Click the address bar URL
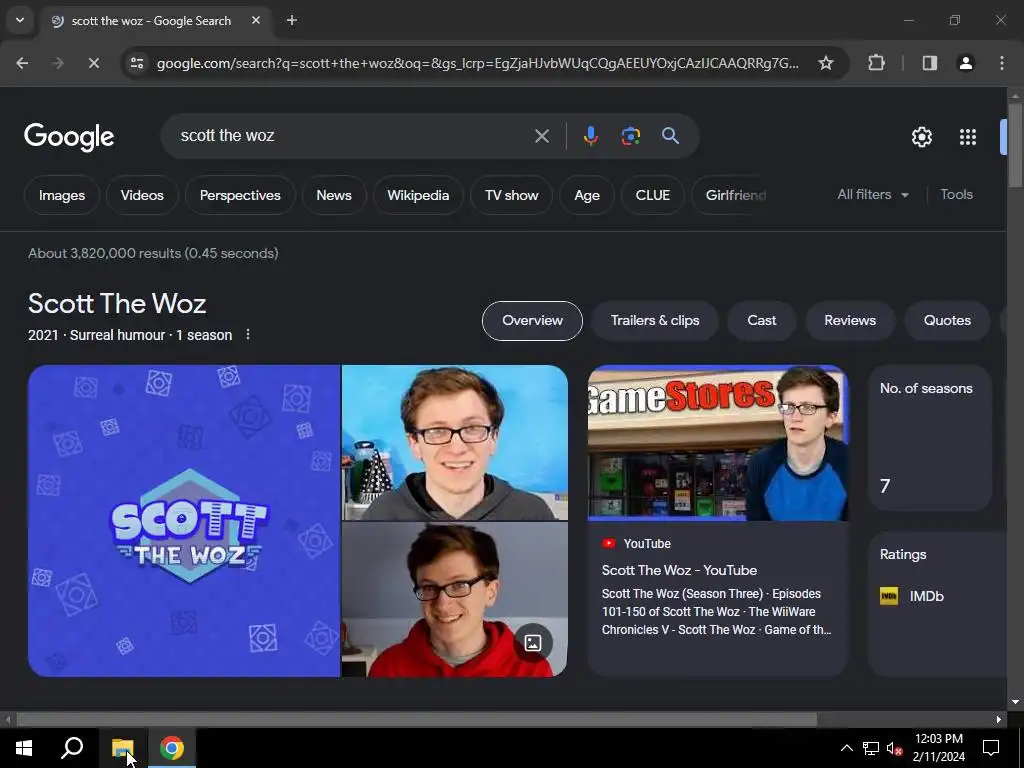1024x768 pixels. [477, 63]
